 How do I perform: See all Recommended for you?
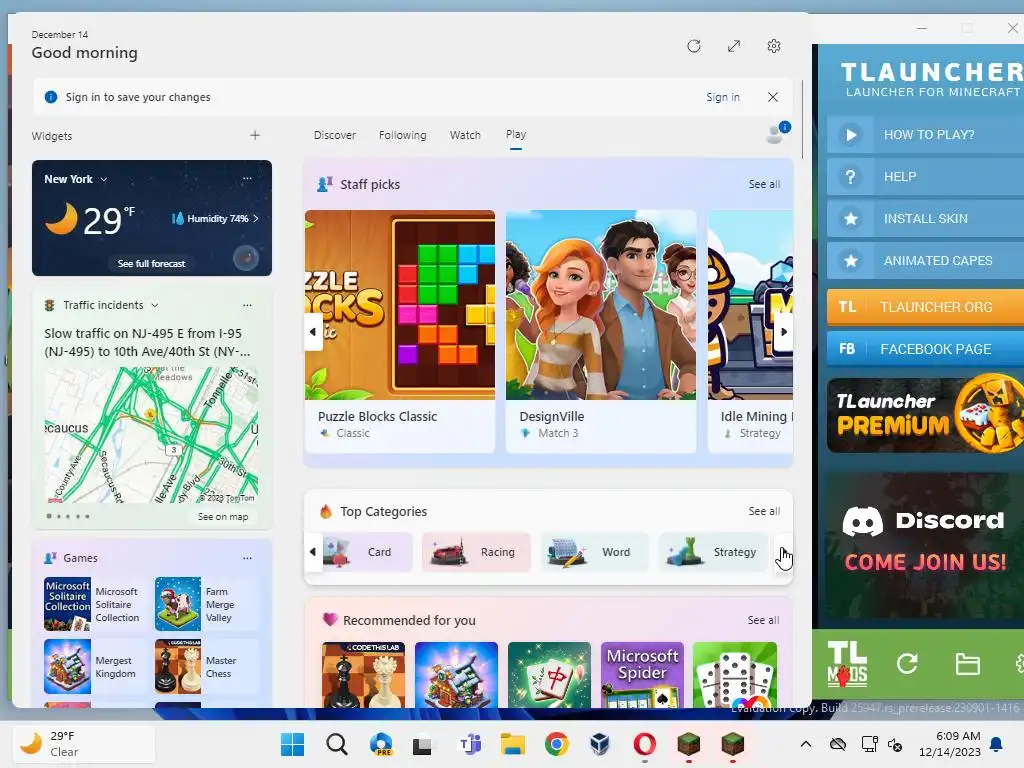(763, 620)
